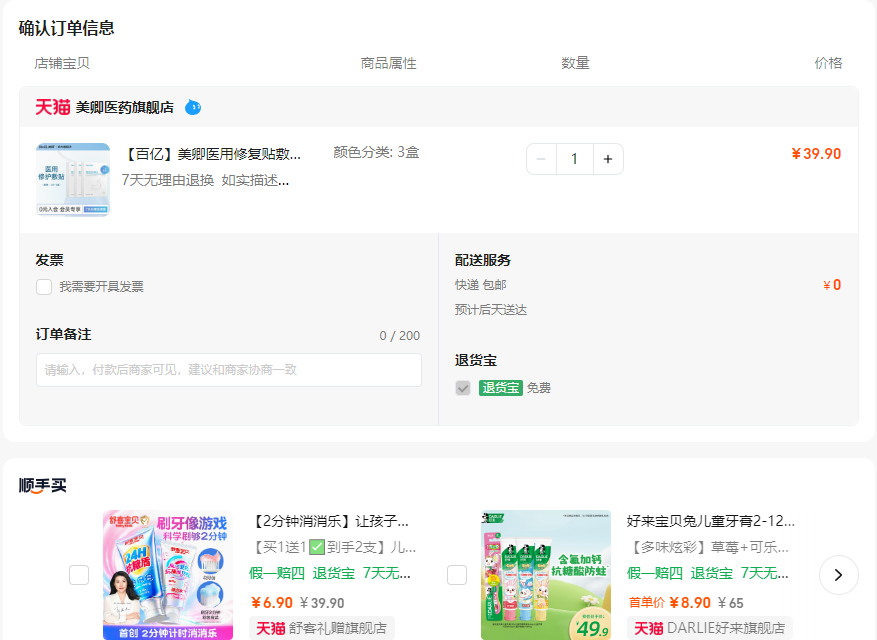The width and height of the screenshot is (877, 640).
Task: Increase quantity with the plus button
Action: click(608, 159)
